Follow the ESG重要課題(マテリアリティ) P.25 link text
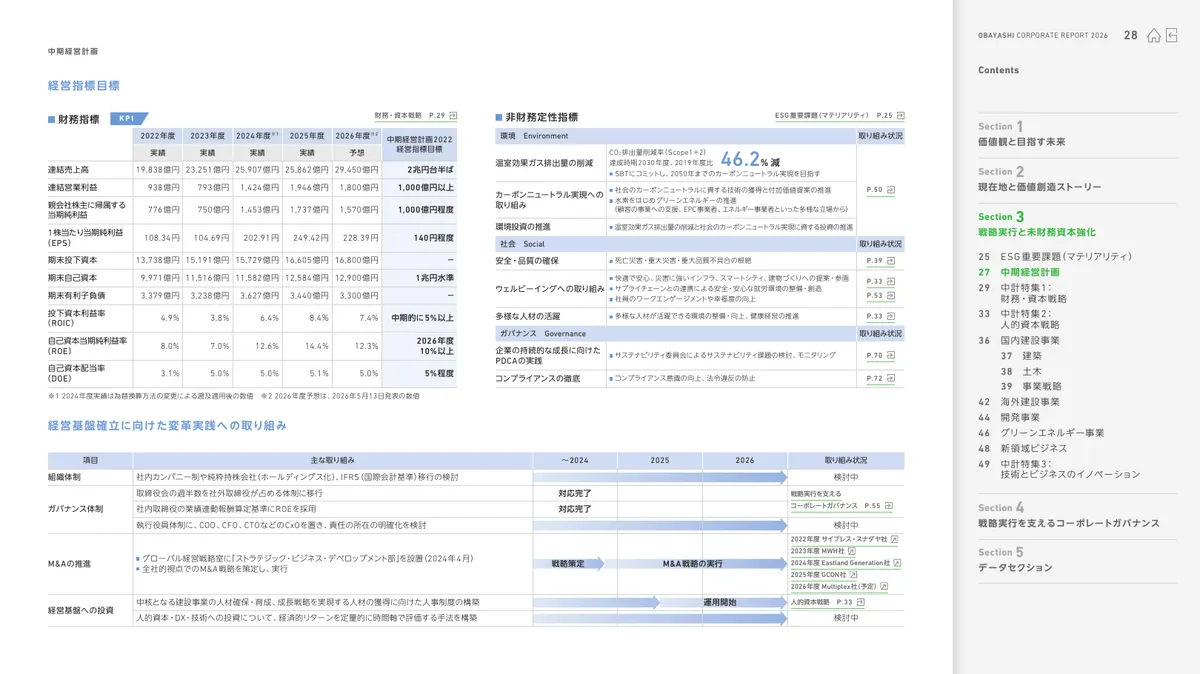 click(833, 116)
